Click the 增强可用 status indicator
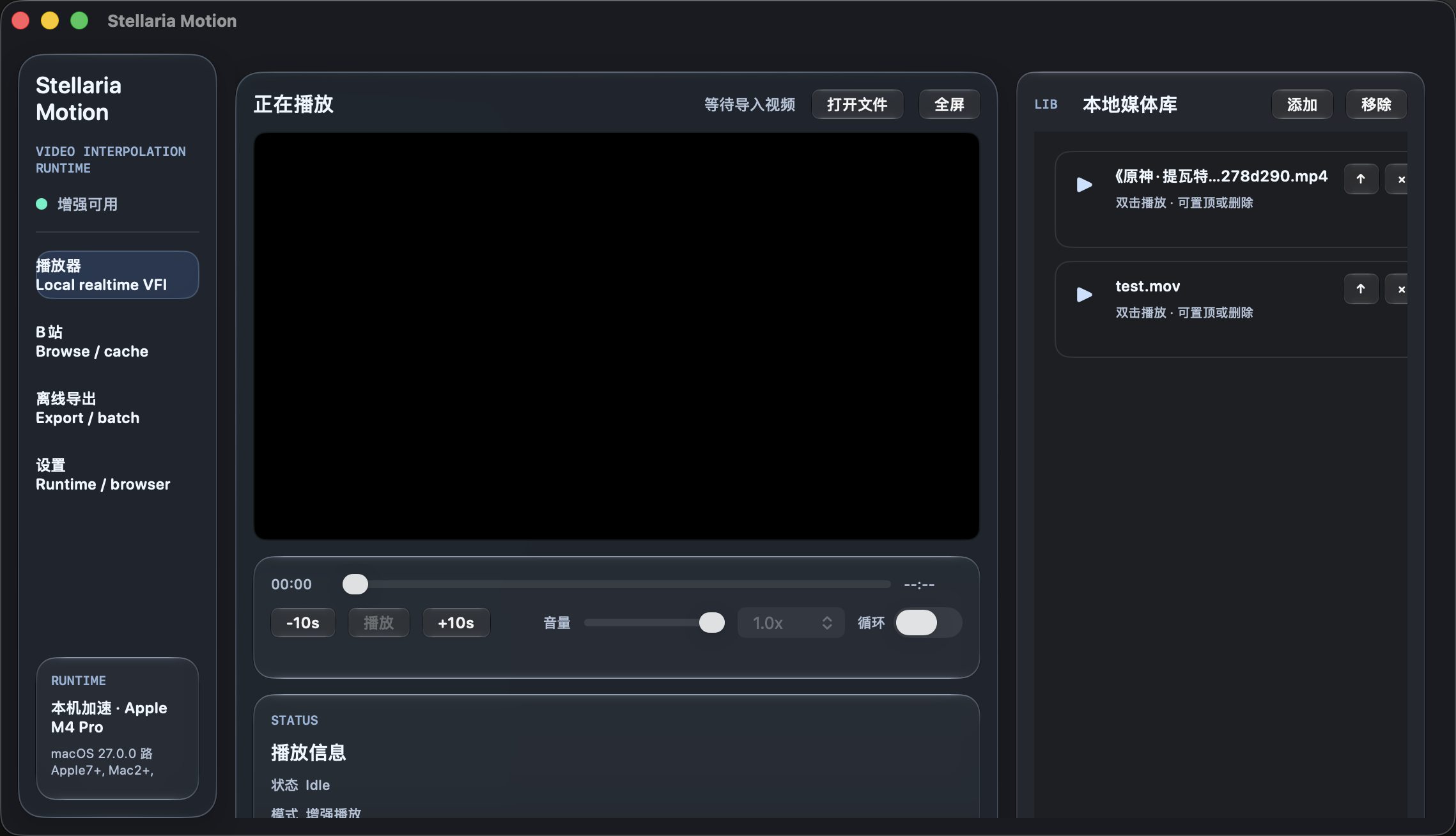1456x836 pixels. click(77, 204)
